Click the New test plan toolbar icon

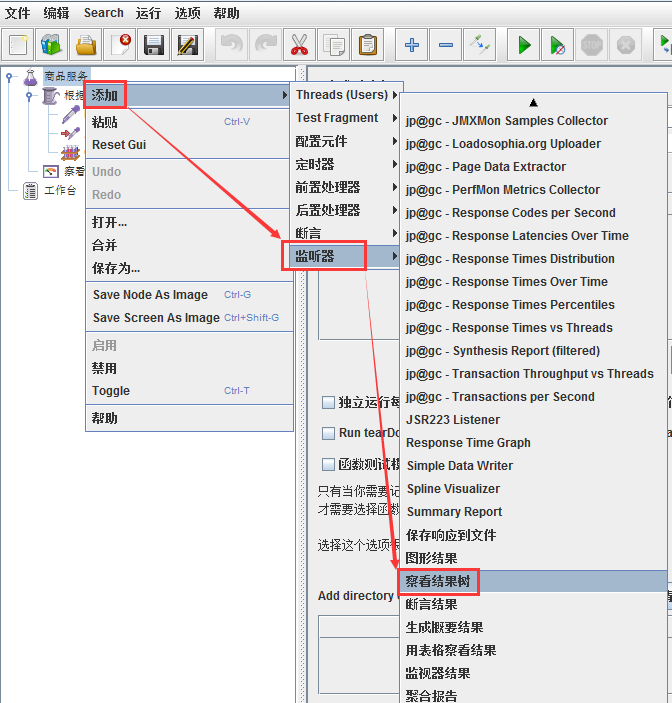point(18,45)
